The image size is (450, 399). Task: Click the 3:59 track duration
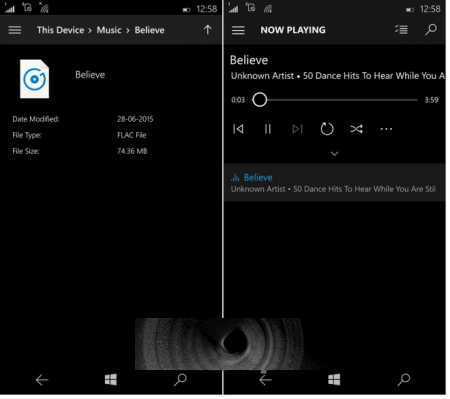[431, 100]
